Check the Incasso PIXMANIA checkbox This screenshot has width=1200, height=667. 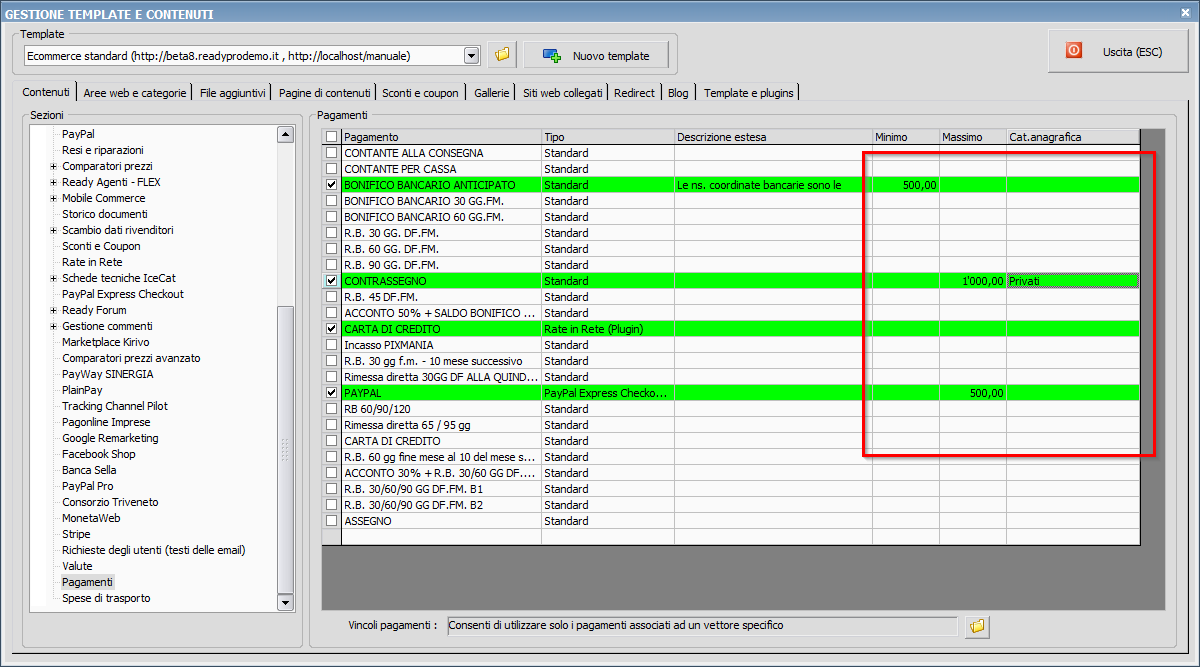[x=331, y=345]
